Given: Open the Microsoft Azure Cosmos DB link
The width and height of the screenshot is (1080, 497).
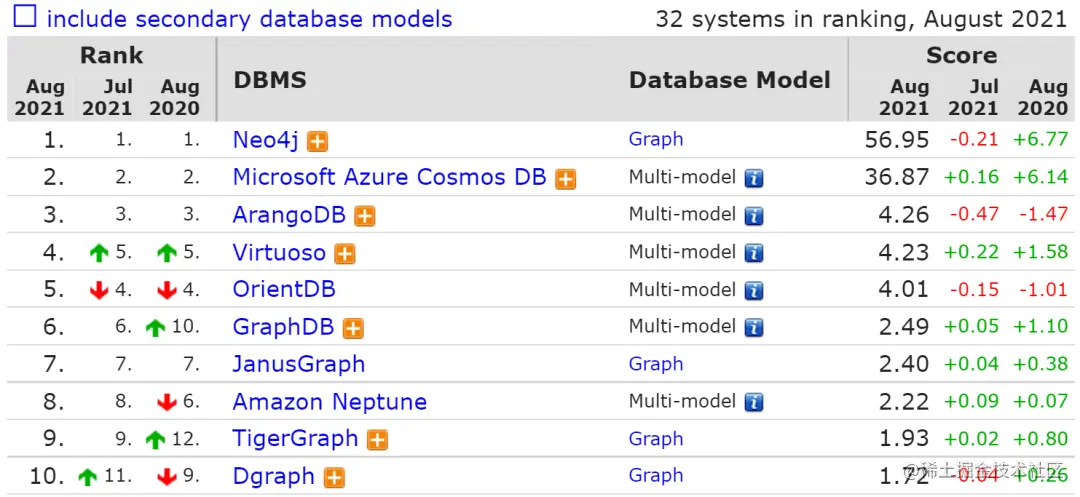Looking at the screenshot, I should pyautogui.click(x=389, y=178).
